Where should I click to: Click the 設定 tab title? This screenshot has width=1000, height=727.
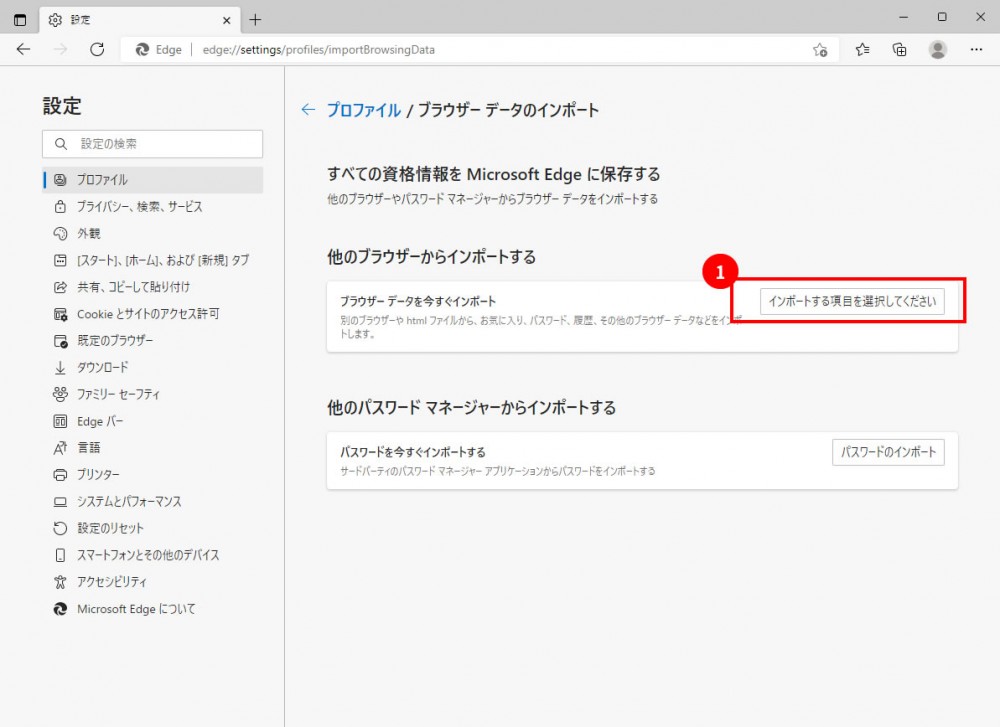point(80,20)
